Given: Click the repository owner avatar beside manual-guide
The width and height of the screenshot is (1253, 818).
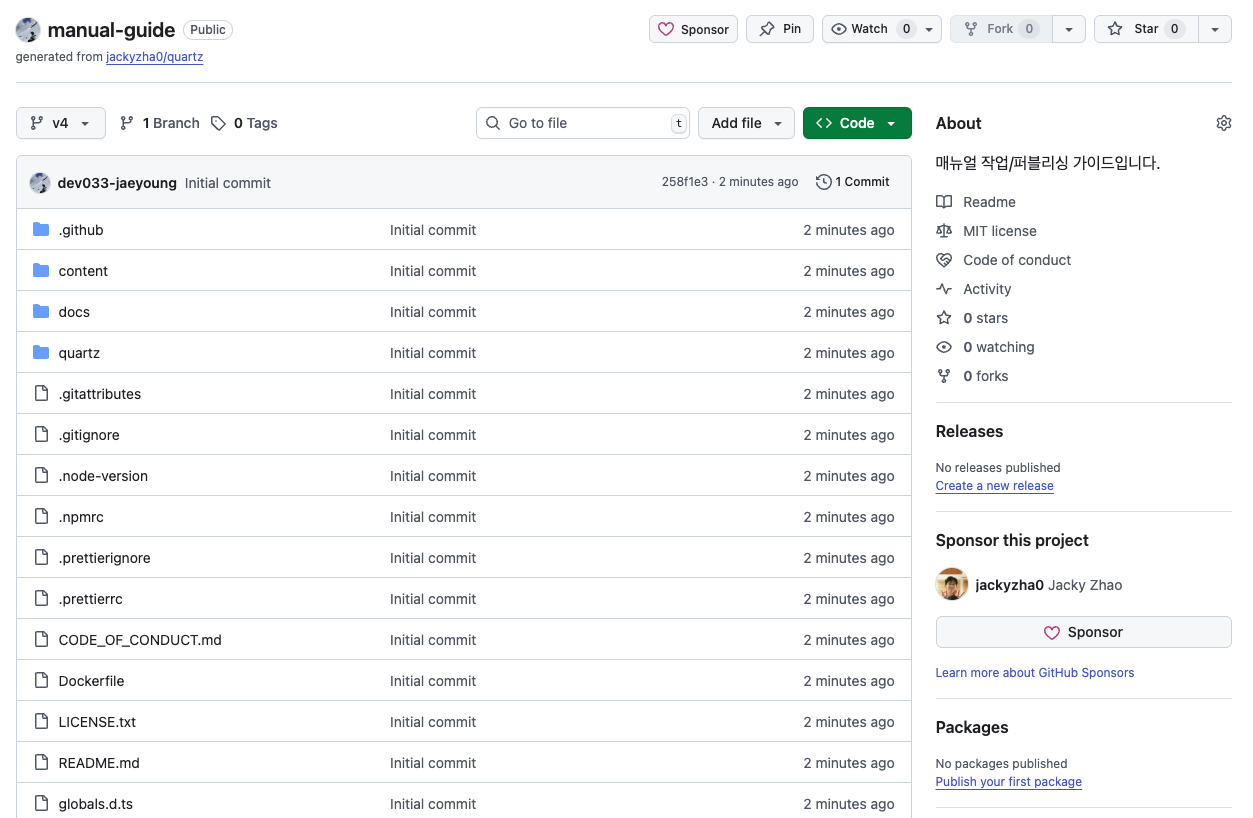Looking at the screenshot, I should [28, 30].
